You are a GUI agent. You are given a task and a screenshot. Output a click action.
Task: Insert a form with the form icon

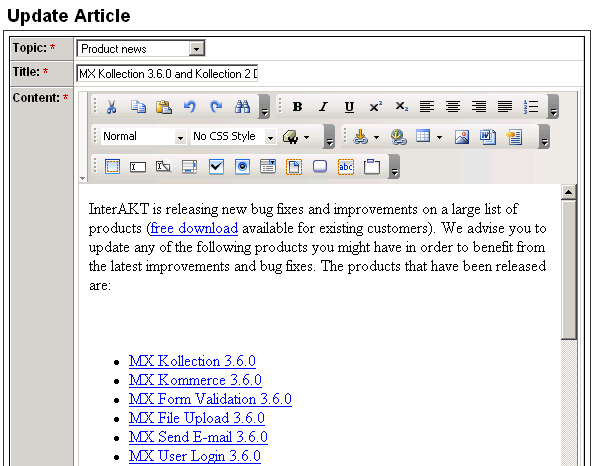coord(112,167)
